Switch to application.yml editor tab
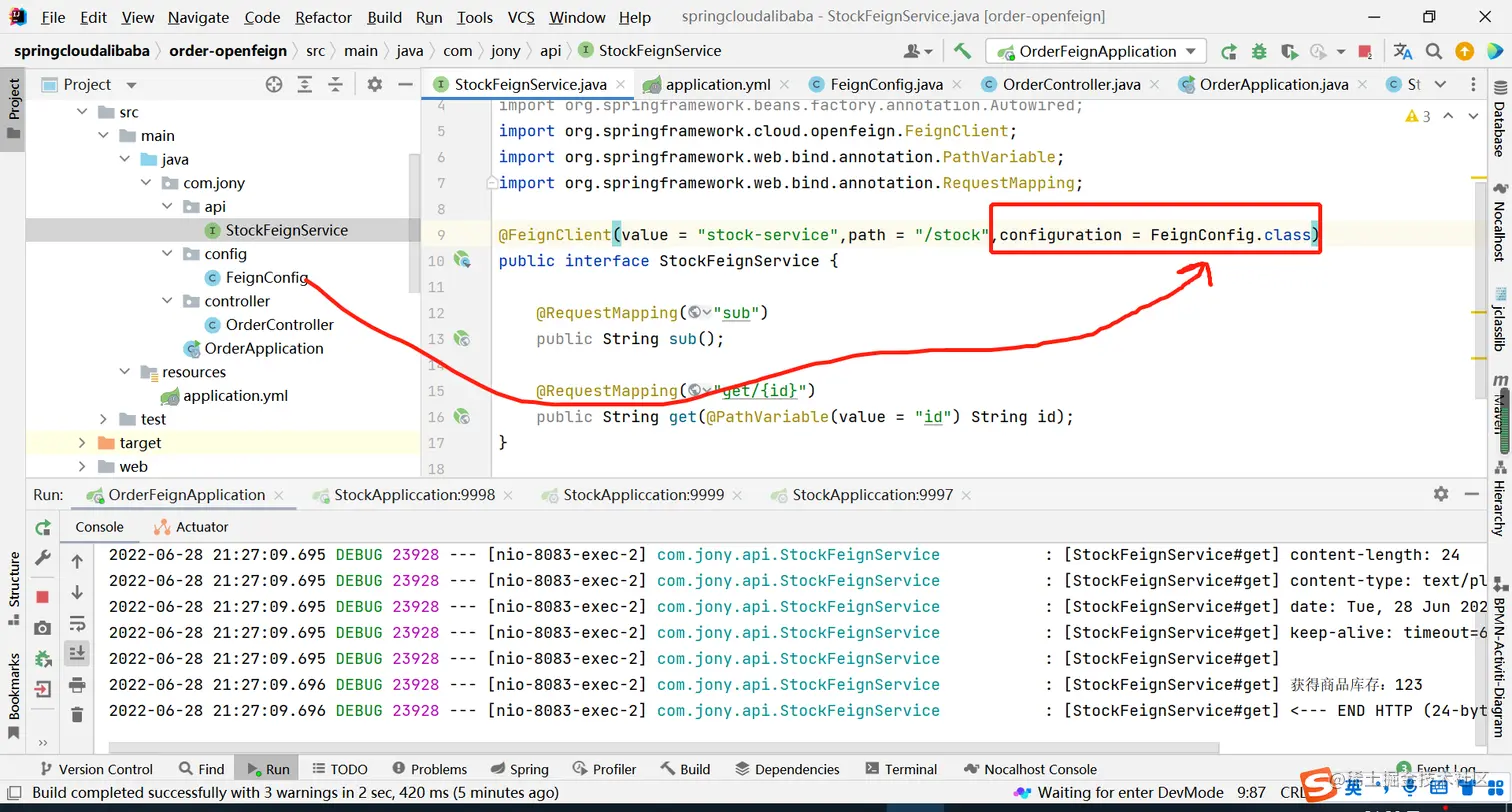Image resolution: width=1512 pixels, height=812 pixels. point(716,85)
